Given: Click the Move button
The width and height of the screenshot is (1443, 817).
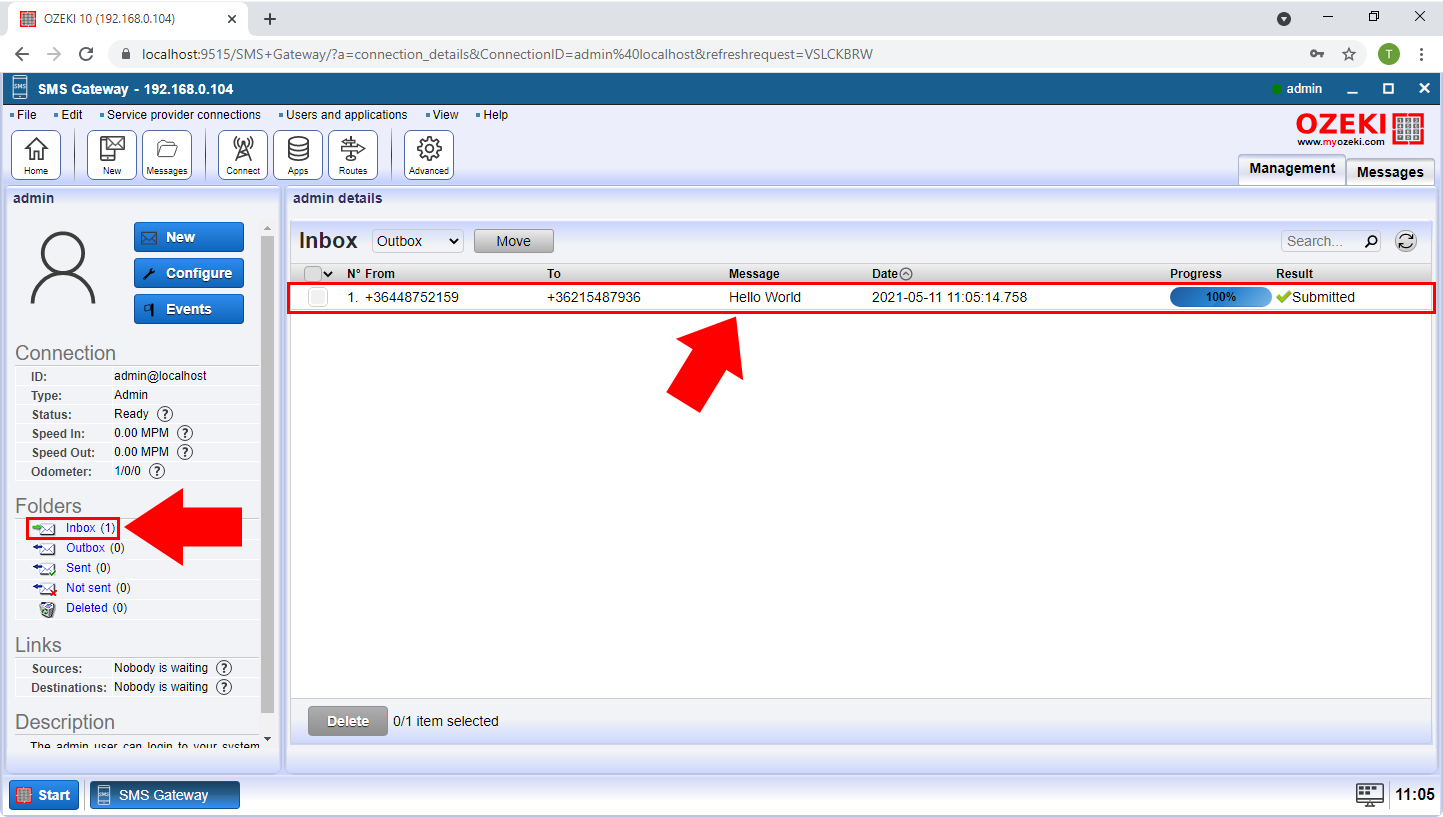Looking at the screenshot, I should coord(513,241).
